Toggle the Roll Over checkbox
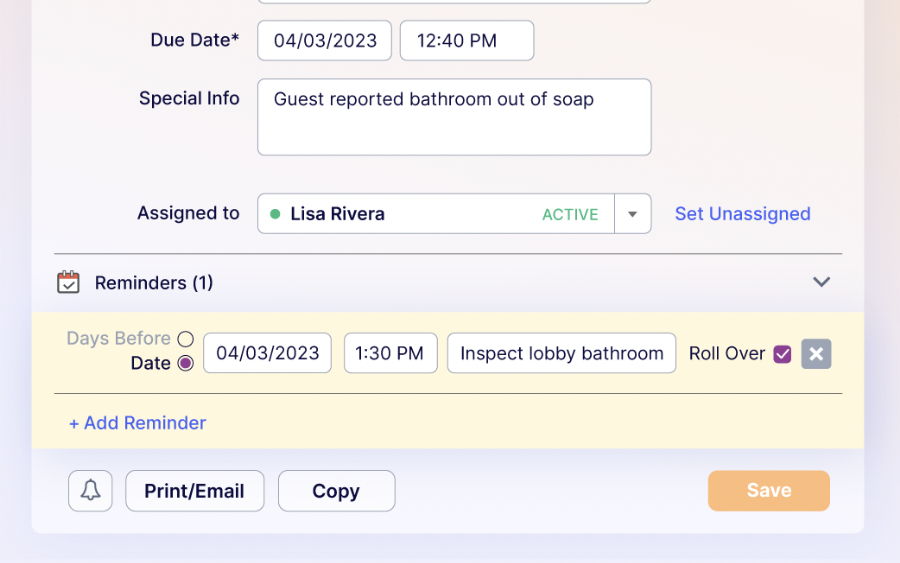The image size is (900, 563). point(783,354)
